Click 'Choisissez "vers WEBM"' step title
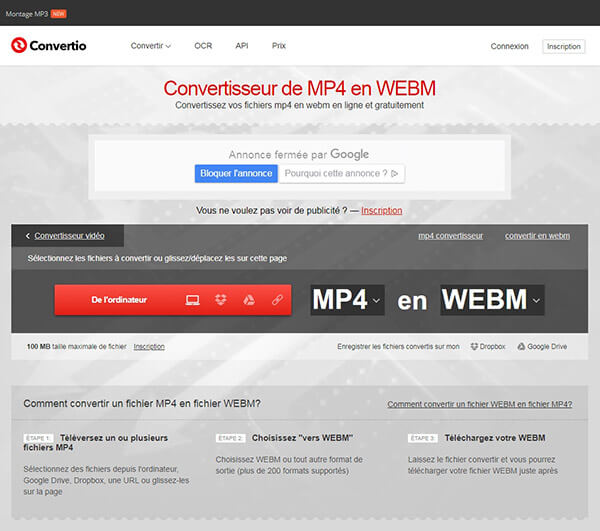 (x=302, y=438)
